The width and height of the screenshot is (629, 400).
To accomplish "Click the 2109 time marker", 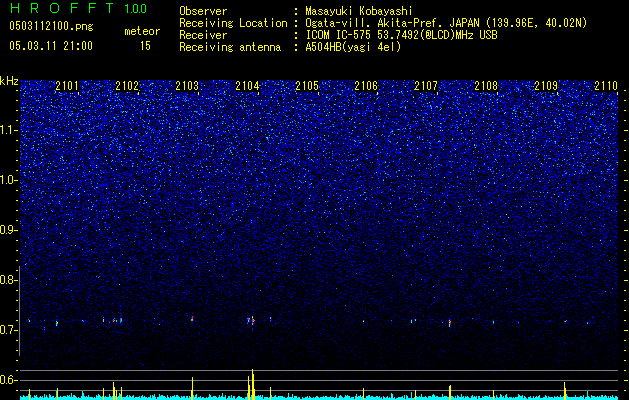I will pyautogui.click(x=546, y=85).
